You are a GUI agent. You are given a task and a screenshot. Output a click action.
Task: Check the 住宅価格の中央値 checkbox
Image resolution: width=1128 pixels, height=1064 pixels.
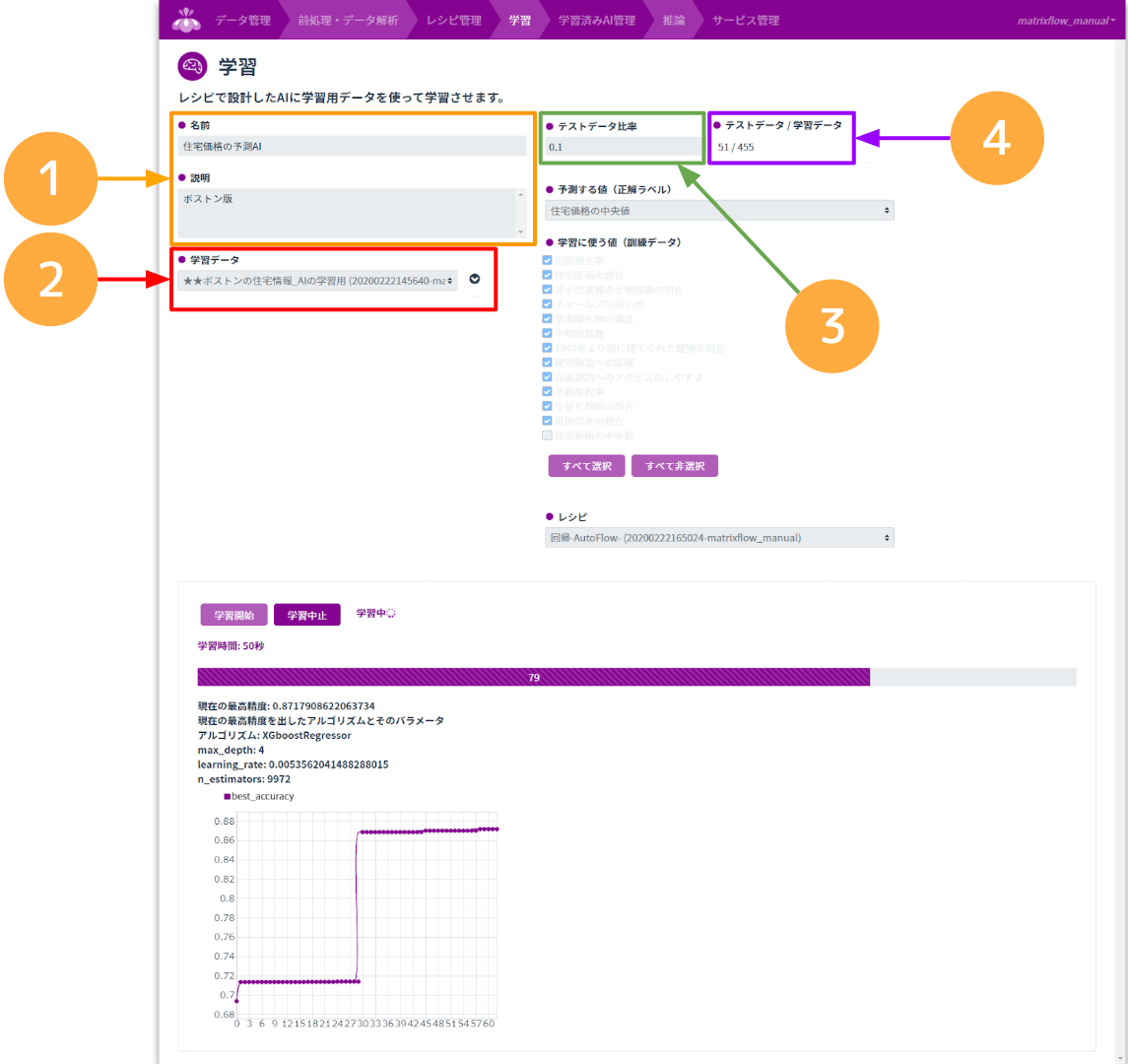[x=548, y=435]
